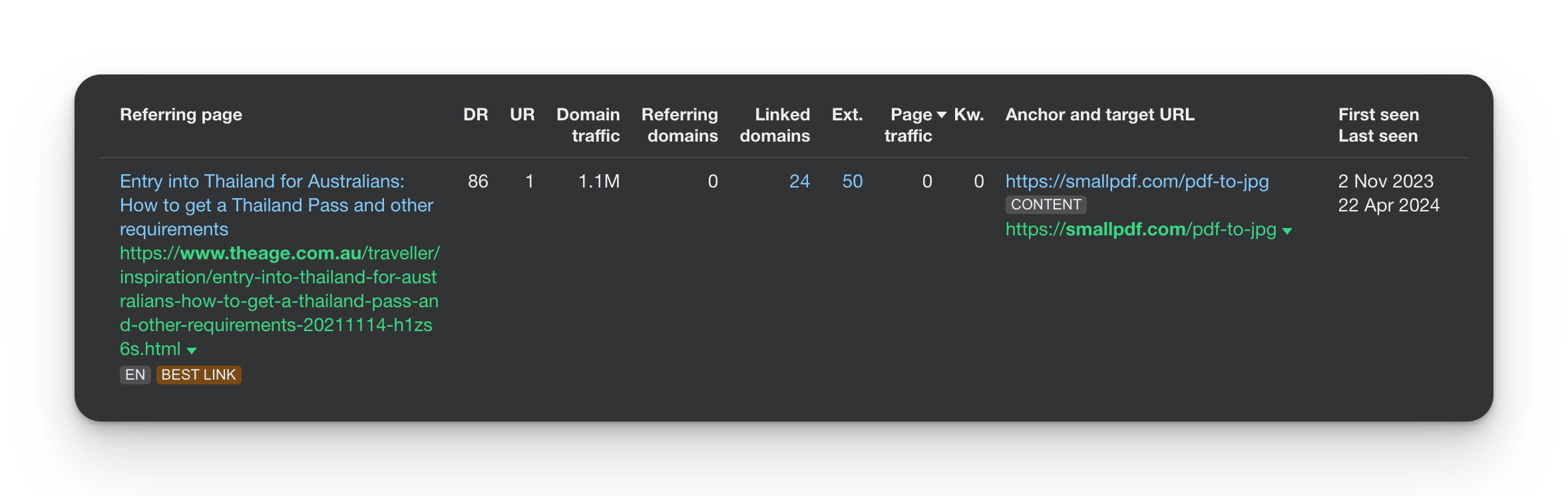Viewport: 1568px width, 496px height.
Task: Click the blue smallpdf.com/pdf-to-jpg anchor link
Action: coord(1137,181)
